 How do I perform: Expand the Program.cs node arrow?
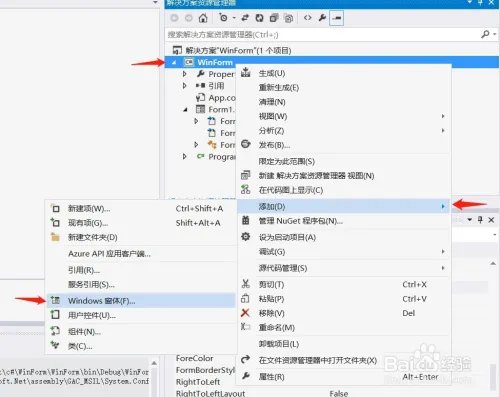tap(185, 156)
